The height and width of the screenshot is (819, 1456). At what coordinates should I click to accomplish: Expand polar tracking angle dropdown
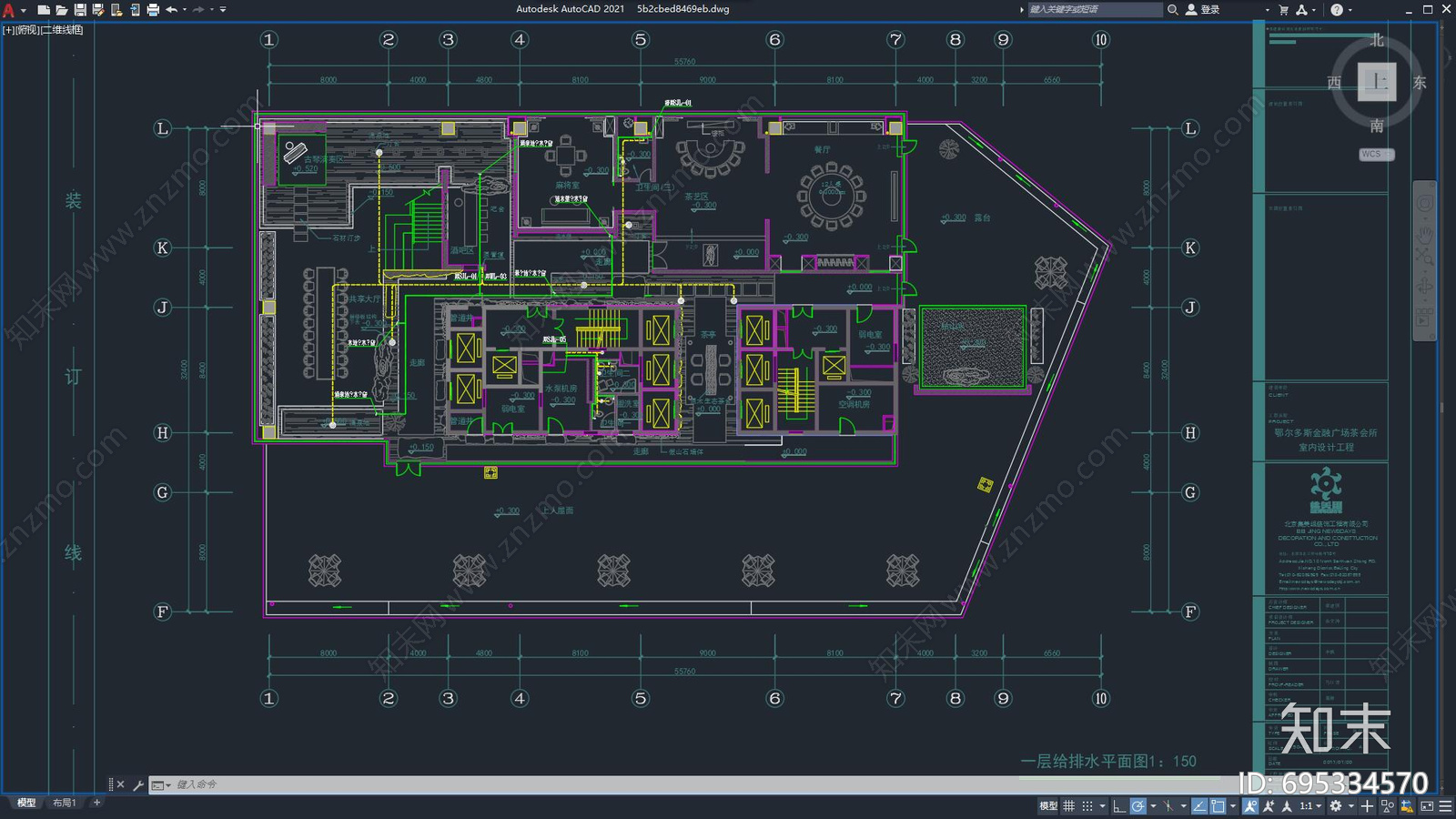[1153, 805]
